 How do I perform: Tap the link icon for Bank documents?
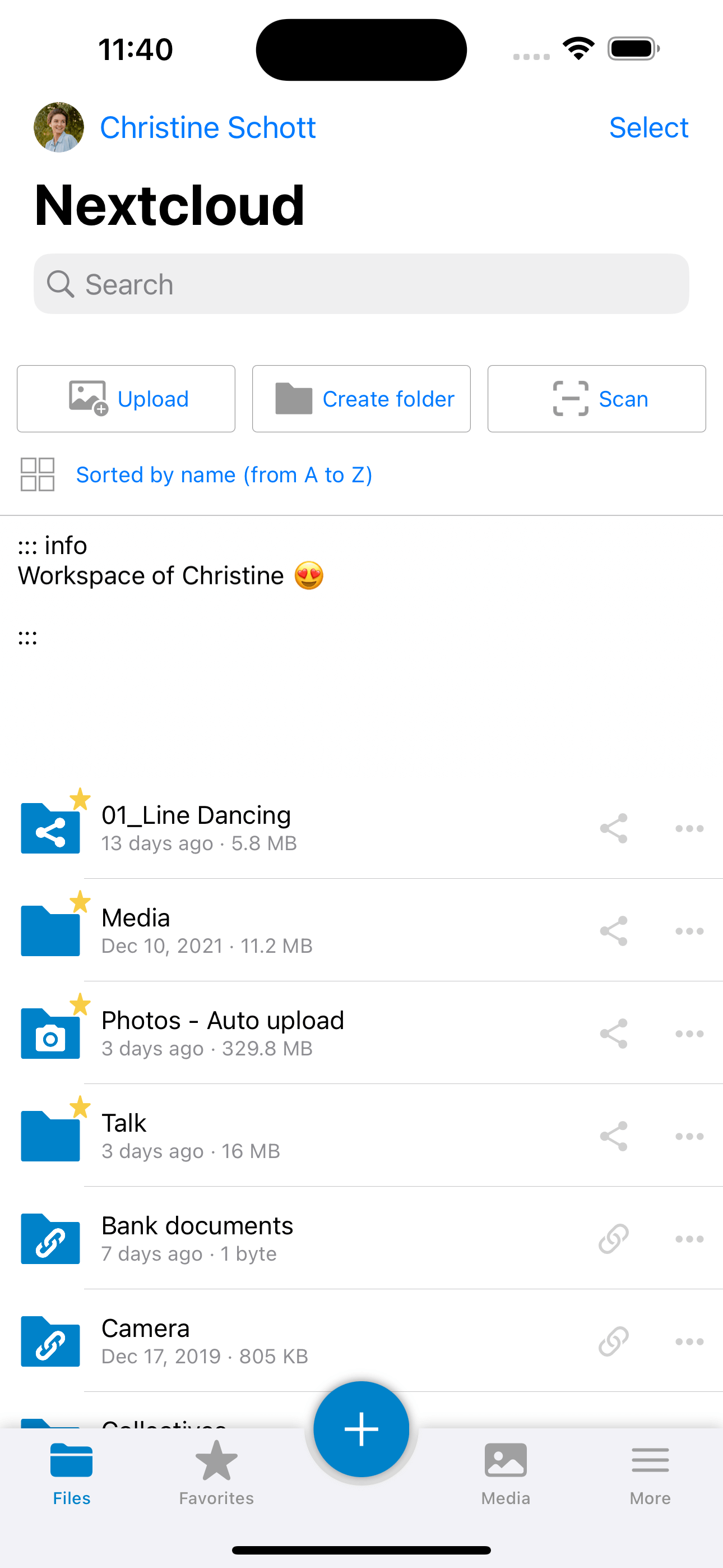[x=614, y=1239]
